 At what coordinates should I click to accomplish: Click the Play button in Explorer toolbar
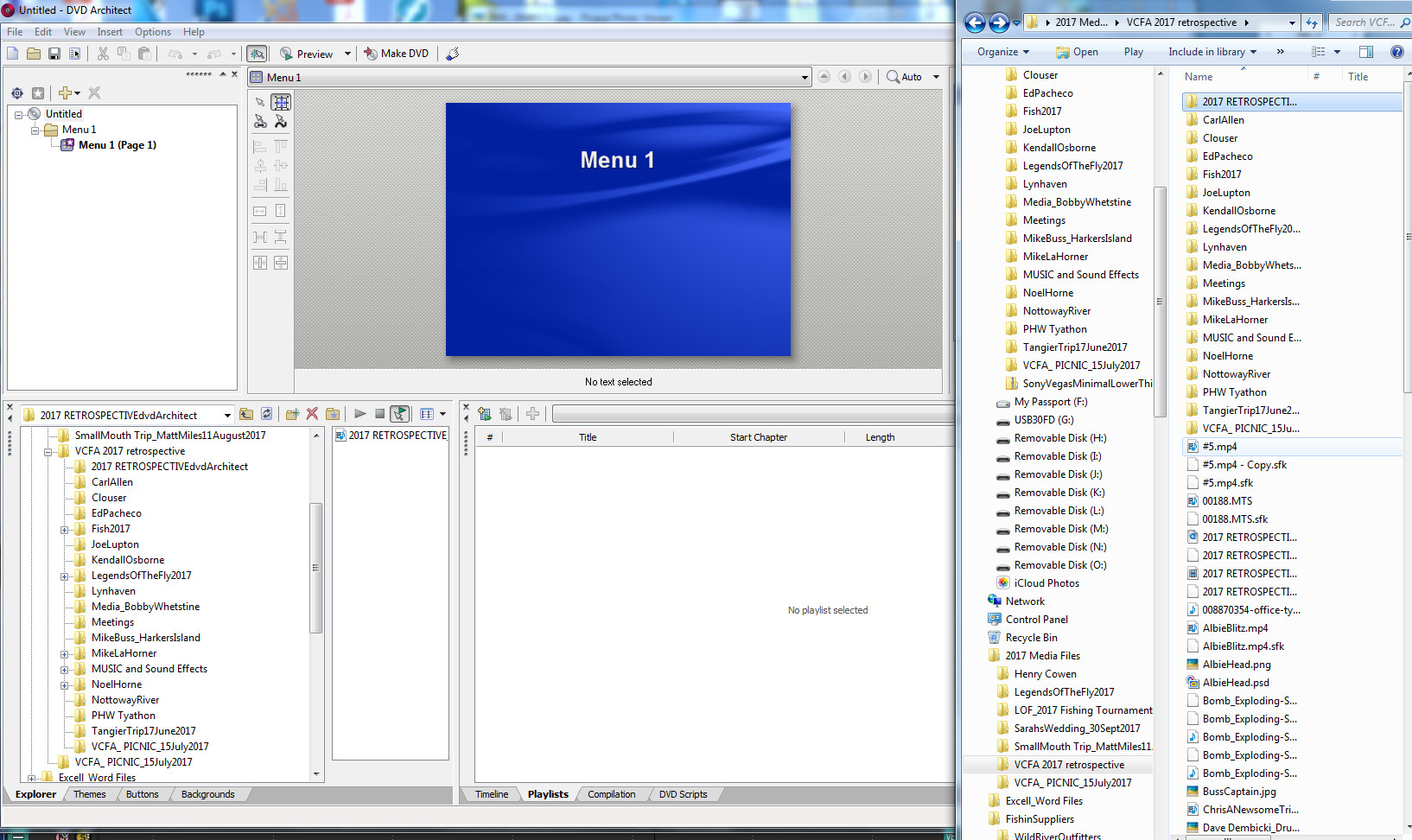tap(1133, 51)
